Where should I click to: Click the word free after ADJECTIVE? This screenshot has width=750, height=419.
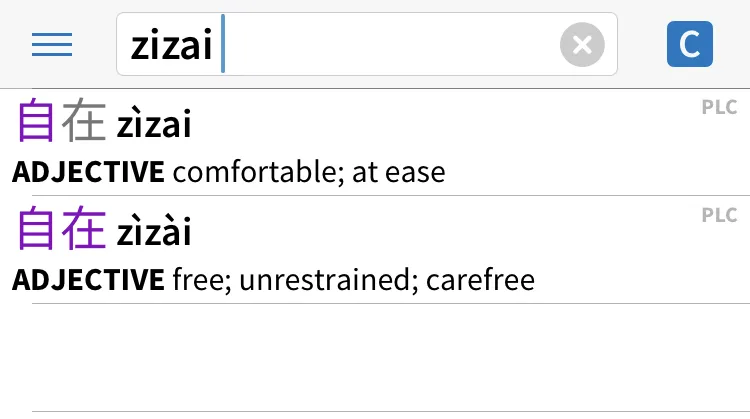[x=192, y=279]
